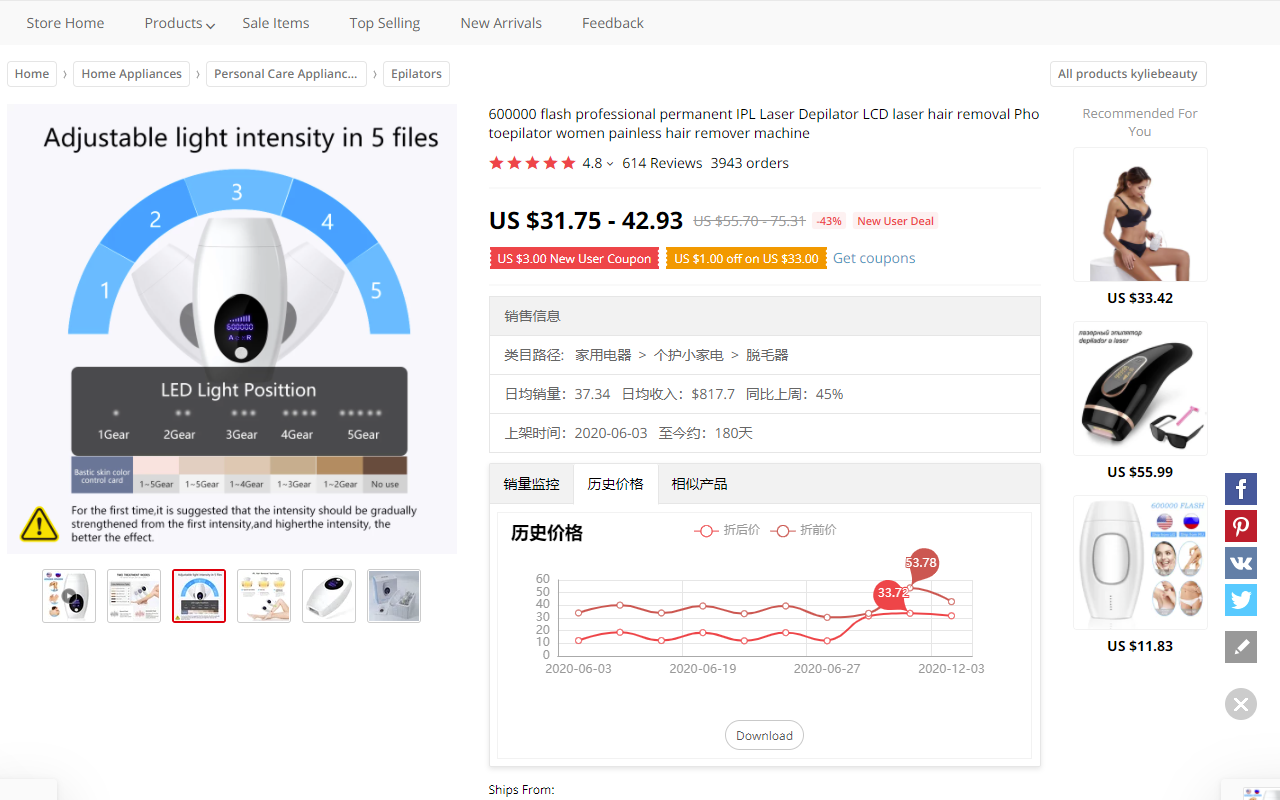
Task: Select the fifth thumbnail of white device
Action: [329, 596]
